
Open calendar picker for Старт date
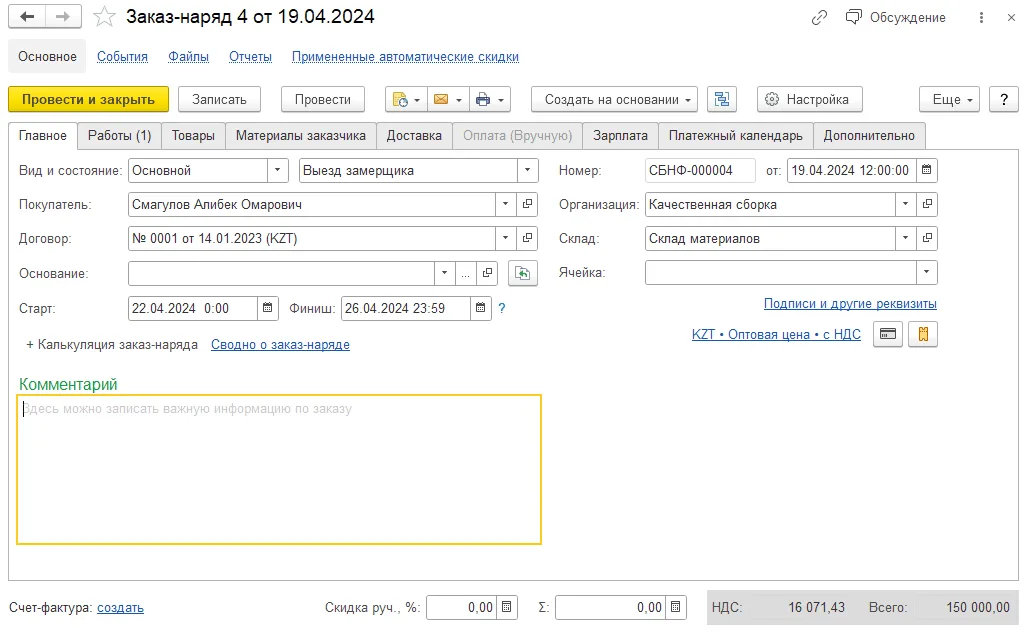click(267, 308)
